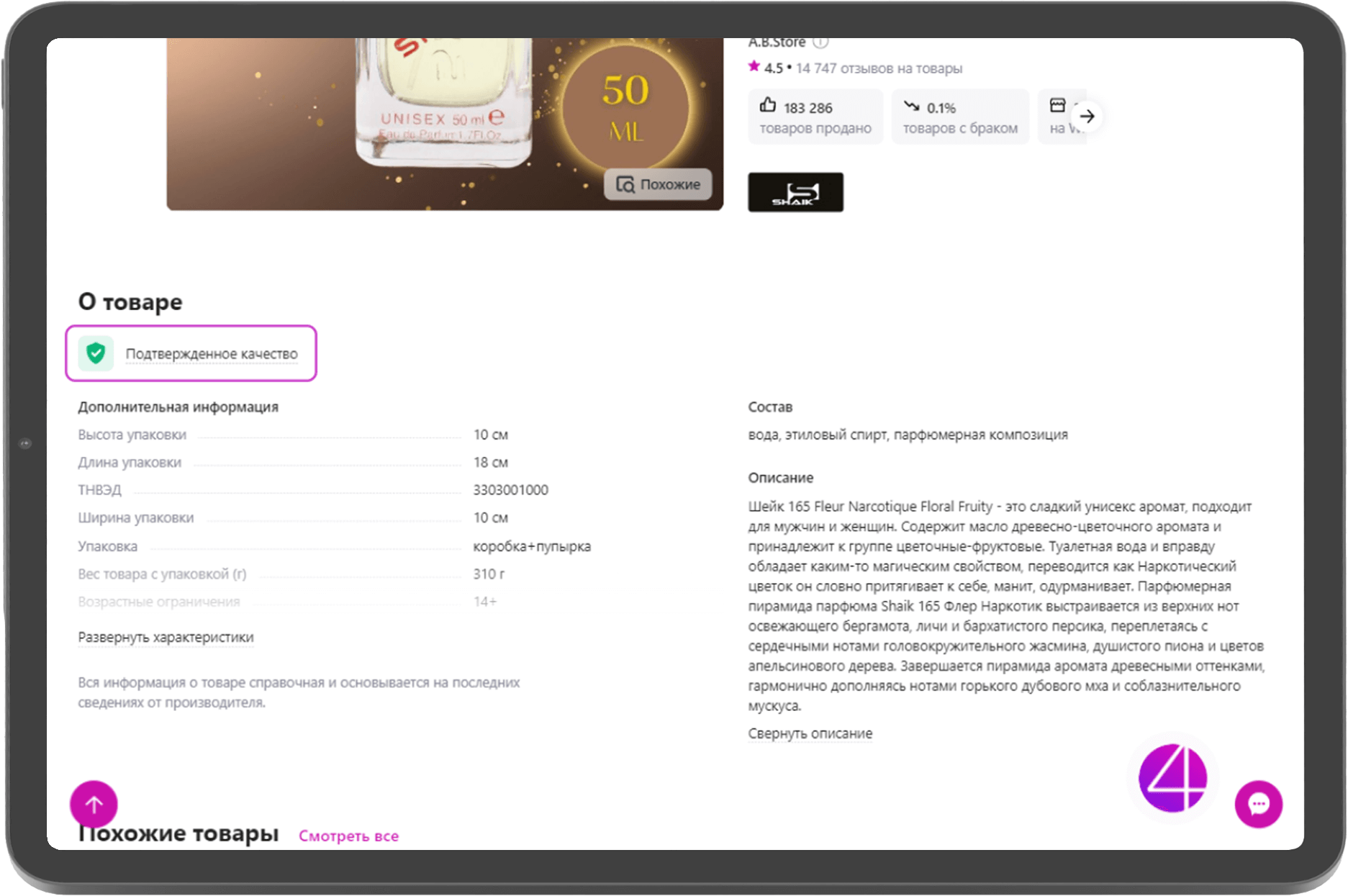Open the Смотреть все link
This screenshot has width=1348, height=896.
[348, 836]
